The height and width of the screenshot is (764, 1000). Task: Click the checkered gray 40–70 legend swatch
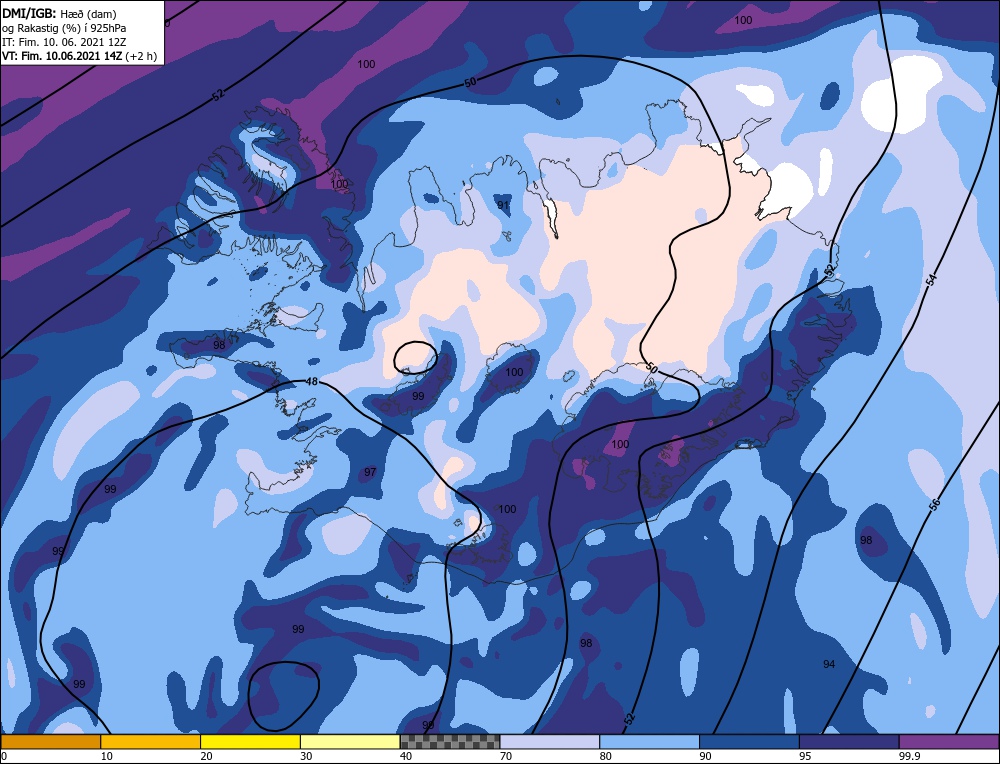tap(450, 741)
